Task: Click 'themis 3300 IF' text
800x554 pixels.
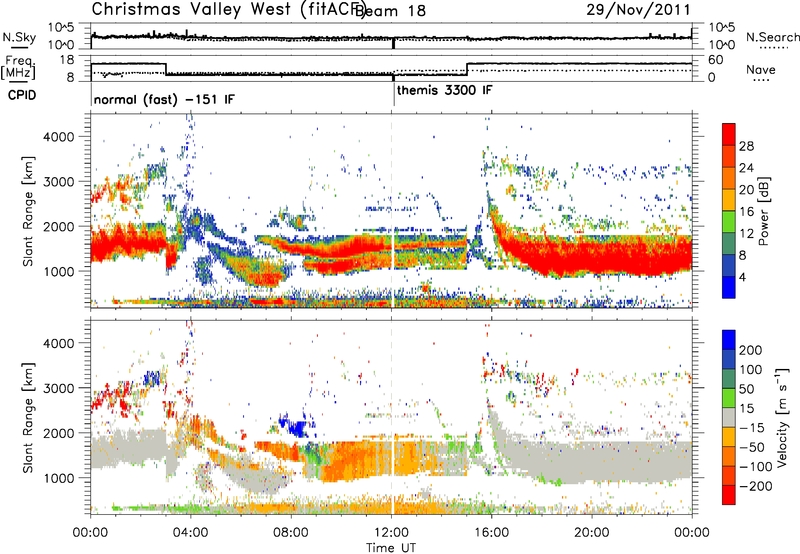Action: point(444,90)
